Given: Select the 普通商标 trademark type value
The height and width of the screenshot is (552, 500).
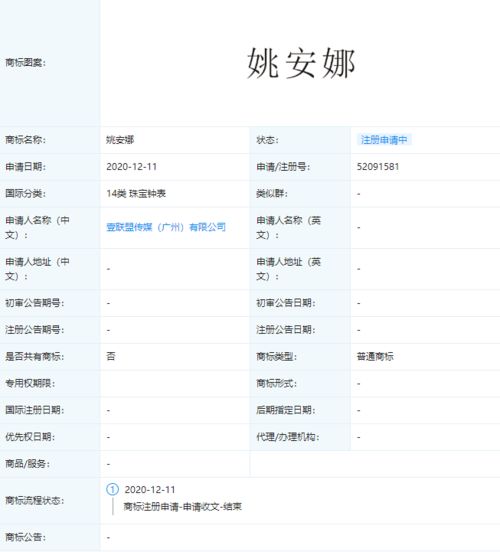Looking at the screenshot, I should [375, 357].
